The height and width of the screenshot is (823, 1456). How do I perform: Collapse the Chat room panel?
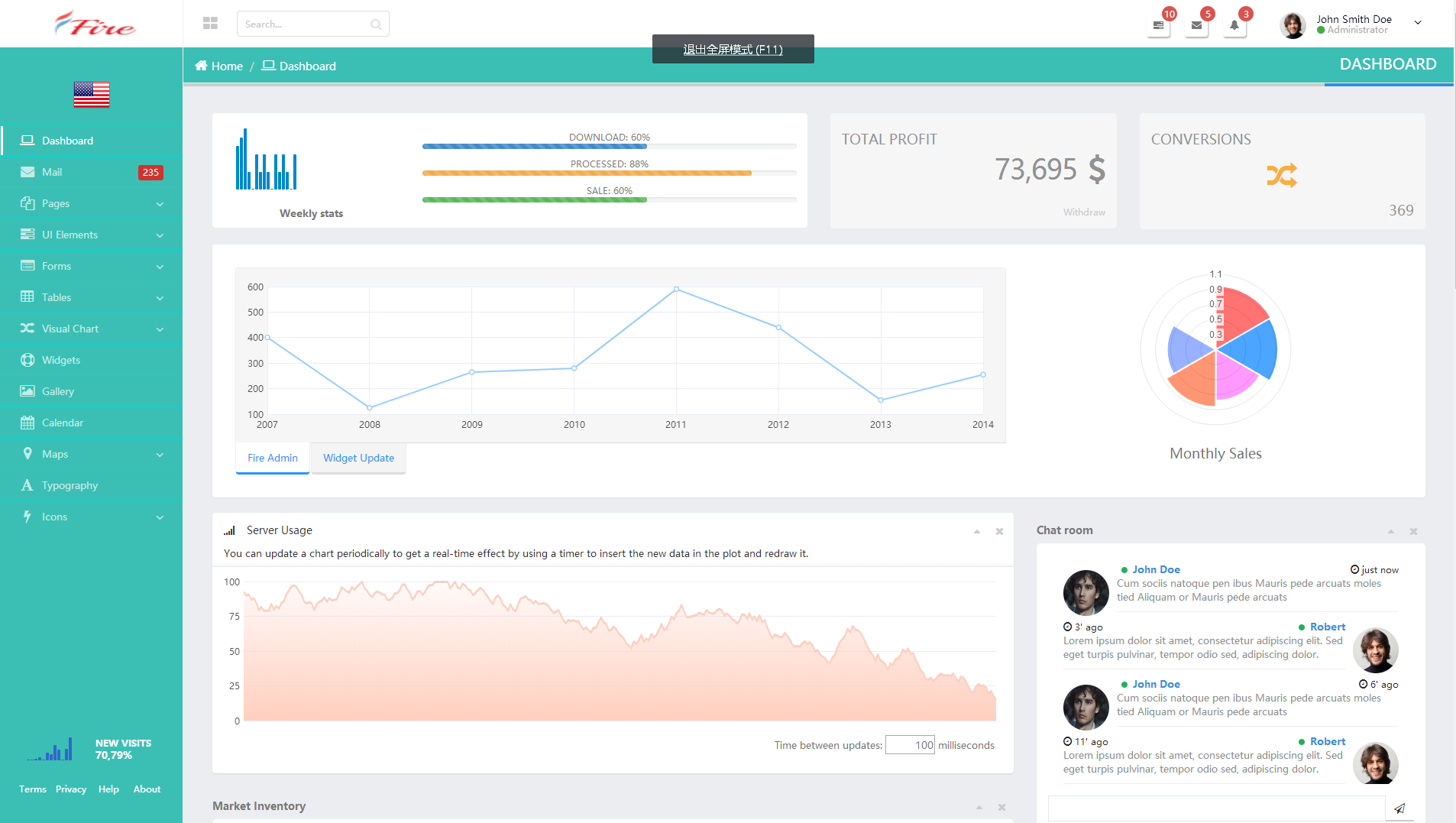[x=1391, y=531]
